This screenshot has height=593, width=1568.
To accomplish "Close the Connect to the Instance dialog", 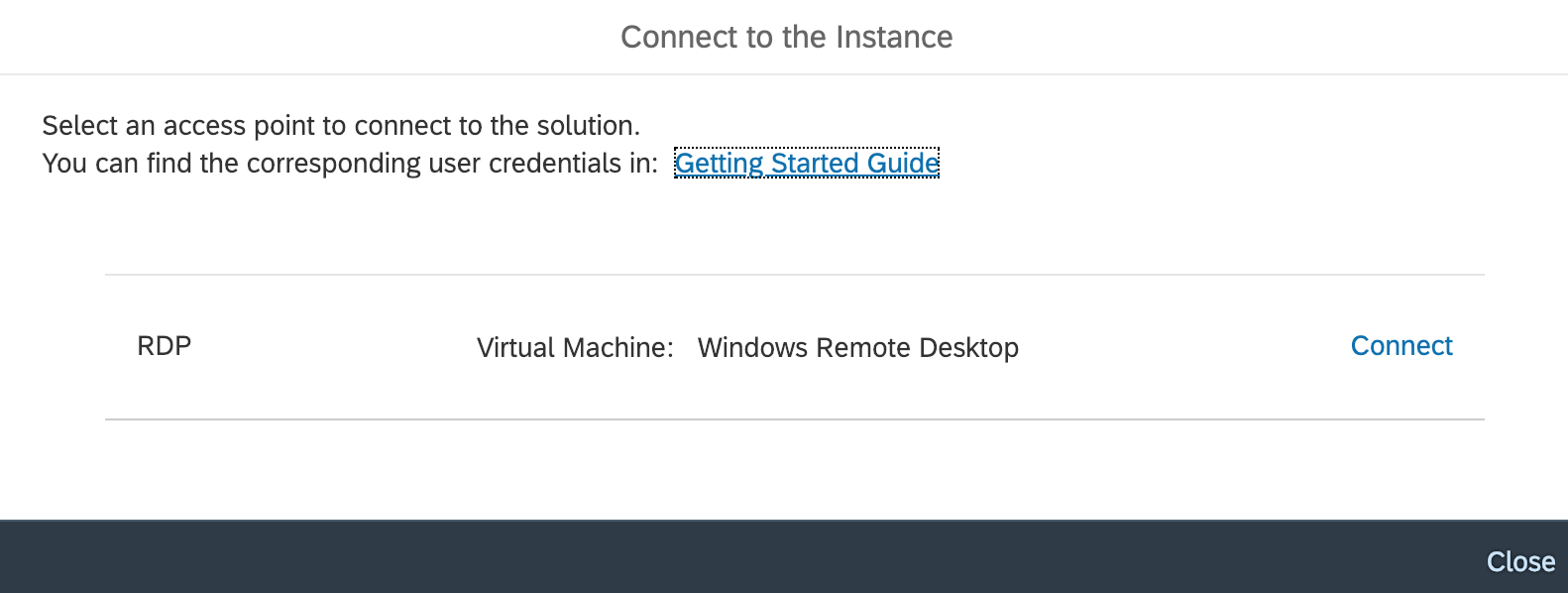I will [x=1520, y=561].
